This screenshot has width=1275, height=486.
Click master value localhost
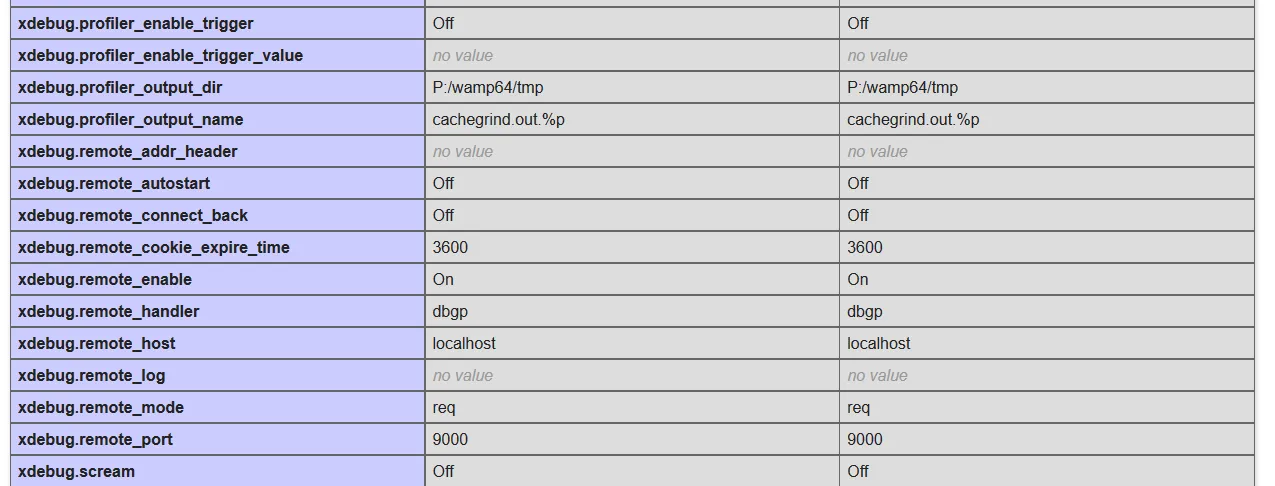[x=878, y=343]
